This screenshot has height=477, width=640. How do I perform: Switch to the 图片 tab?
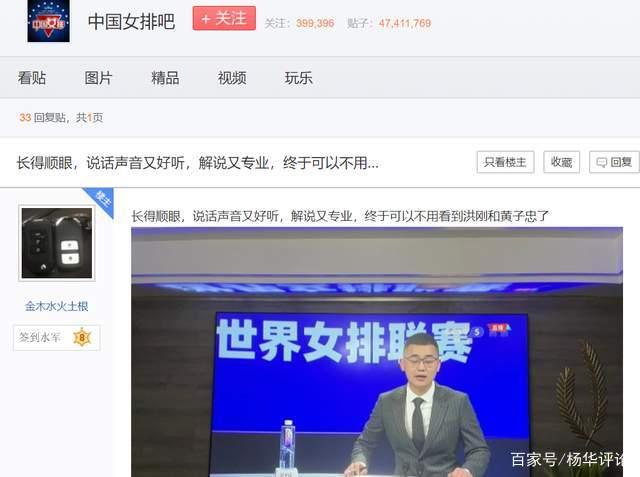98,78
